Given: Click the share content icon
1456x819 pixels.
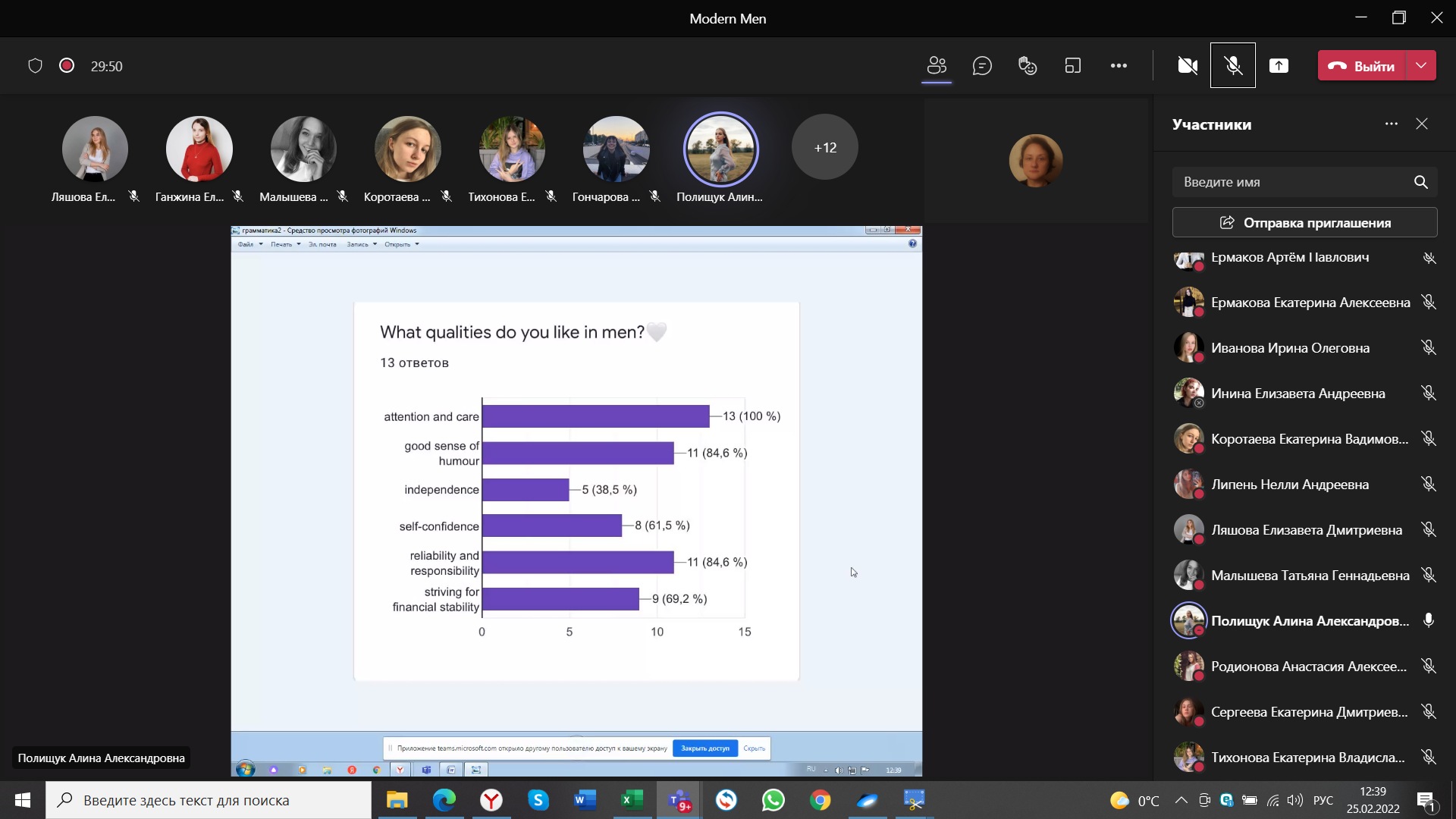Looking at the screenshot, I should click(x=1279, y=65).
